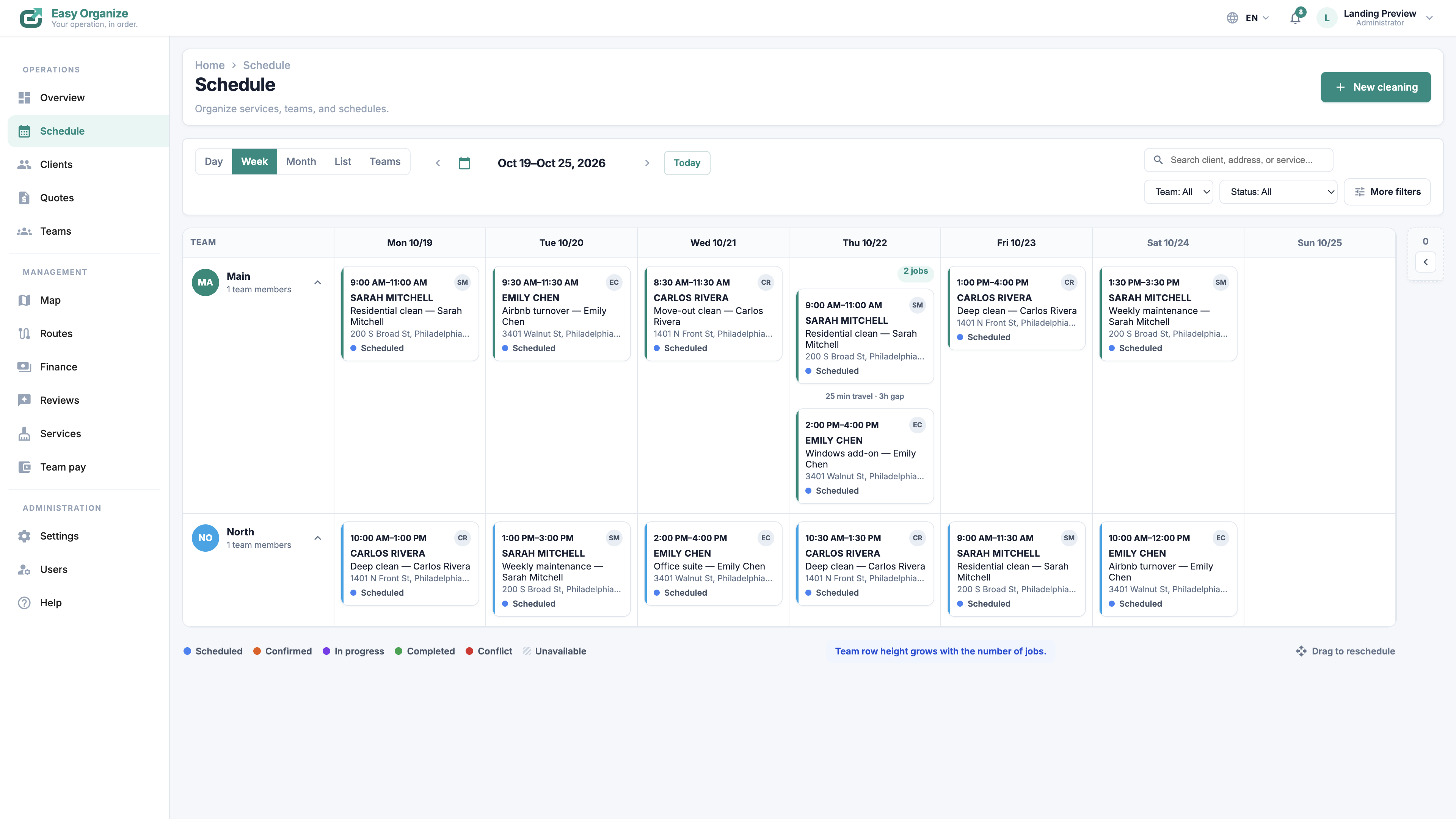Click the Team pay wallet icon
Viewport: 1456px width, 819px height.
[x=24, y=467]
